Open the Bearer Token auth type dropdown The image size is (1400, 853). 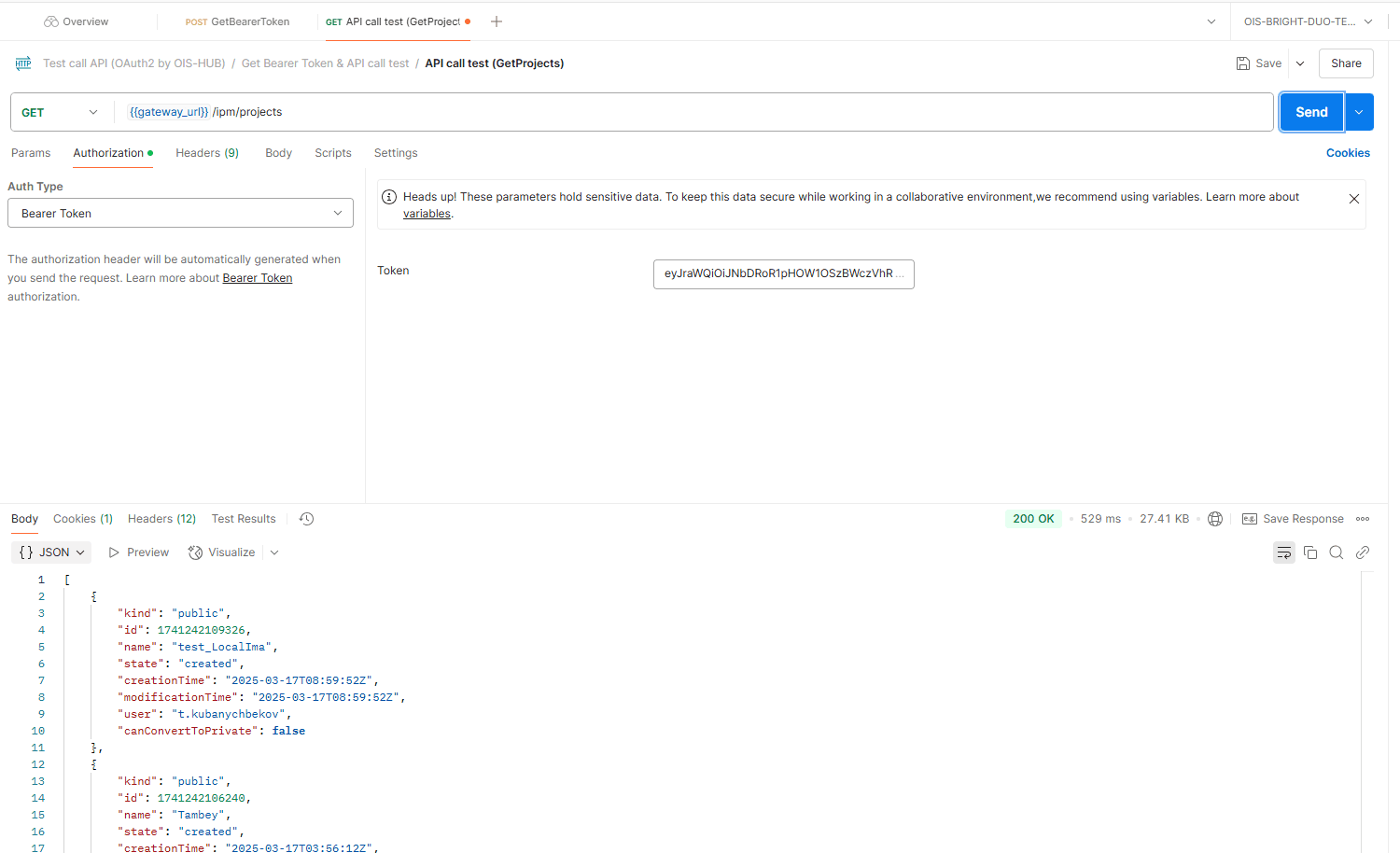tap(180, 213)
